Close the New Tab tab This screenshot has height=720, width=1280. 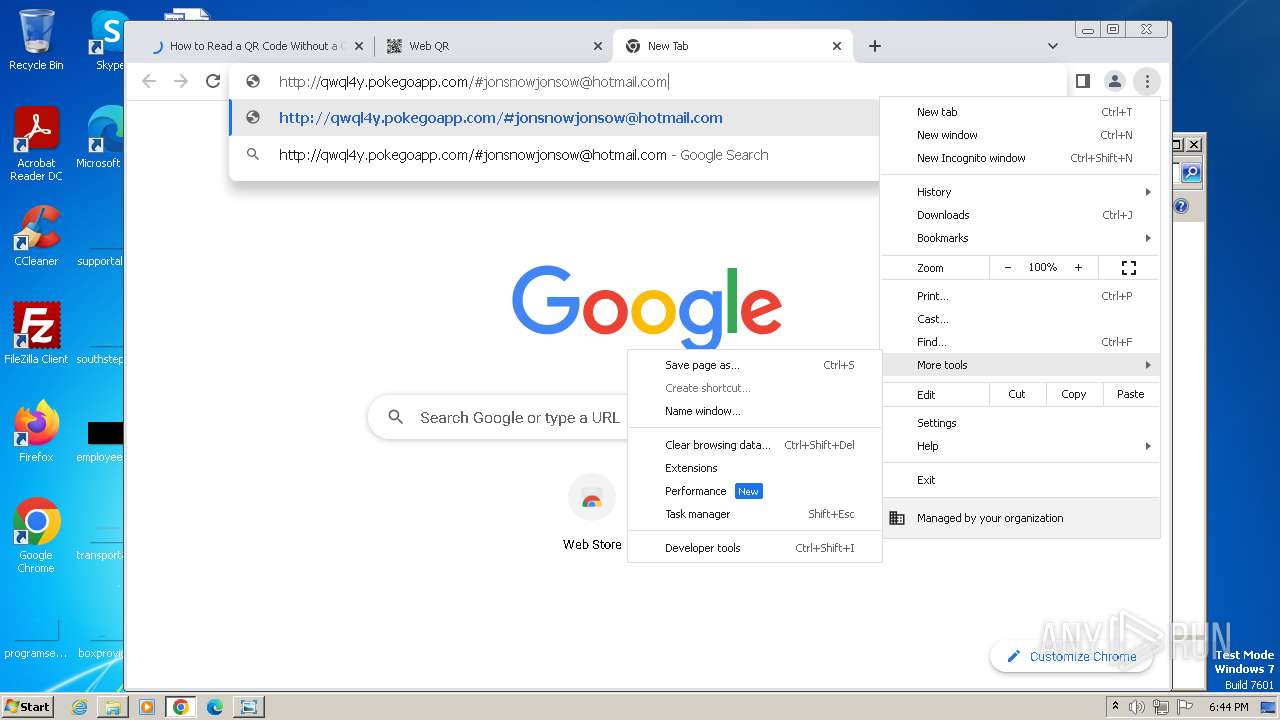838,46
